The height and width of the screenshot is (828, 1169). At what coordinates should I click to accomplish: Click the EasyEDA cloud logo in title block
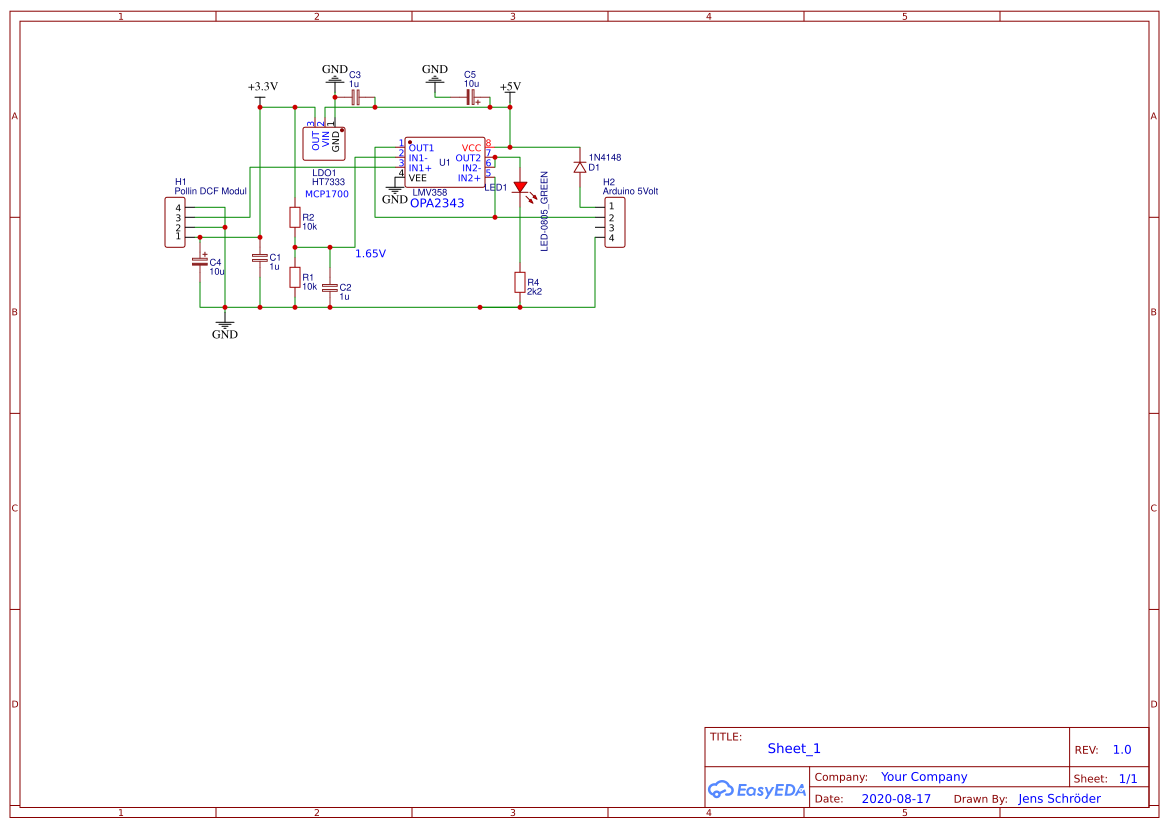click(x=756, y=789)
